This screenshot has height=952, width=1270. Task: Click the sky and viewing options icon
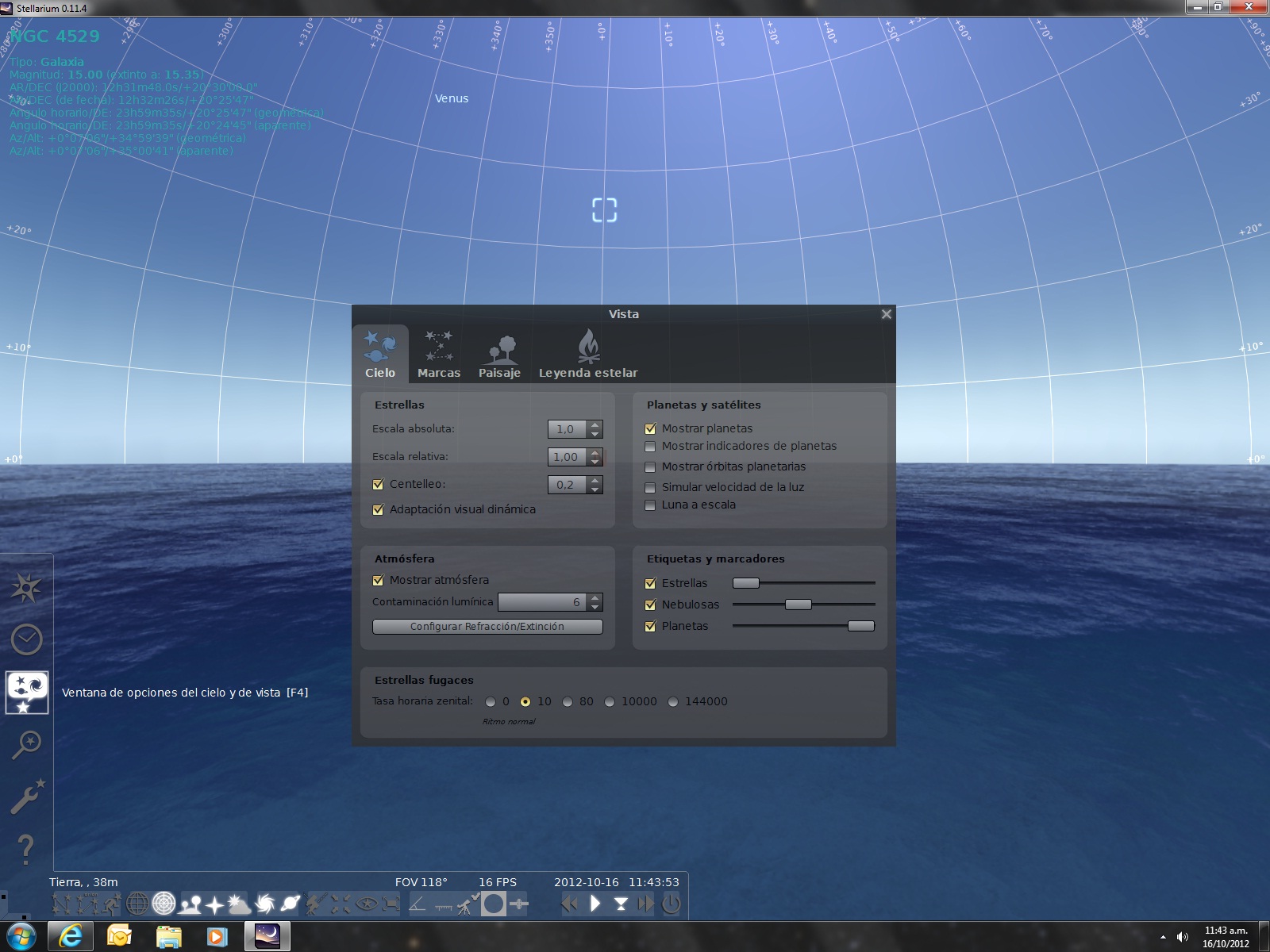[27, 692]
